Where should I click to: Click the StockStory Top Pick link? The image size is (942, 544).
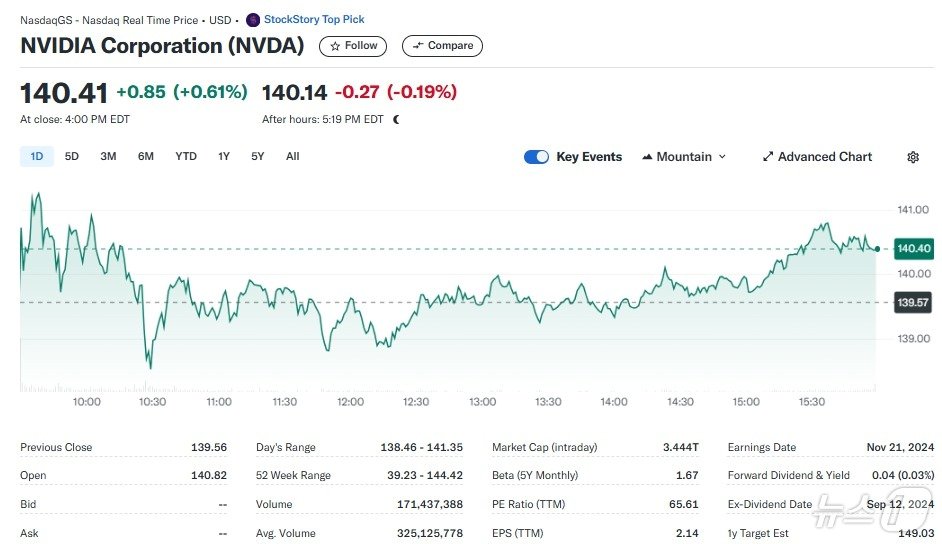(313, 20)
